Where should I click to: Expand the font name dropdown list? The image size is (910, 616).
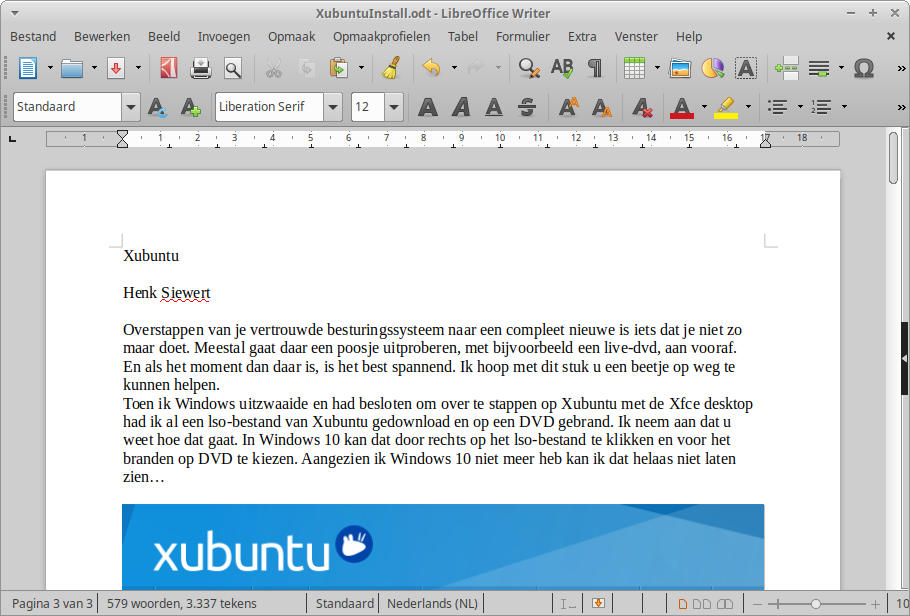[x=333, y=107]
